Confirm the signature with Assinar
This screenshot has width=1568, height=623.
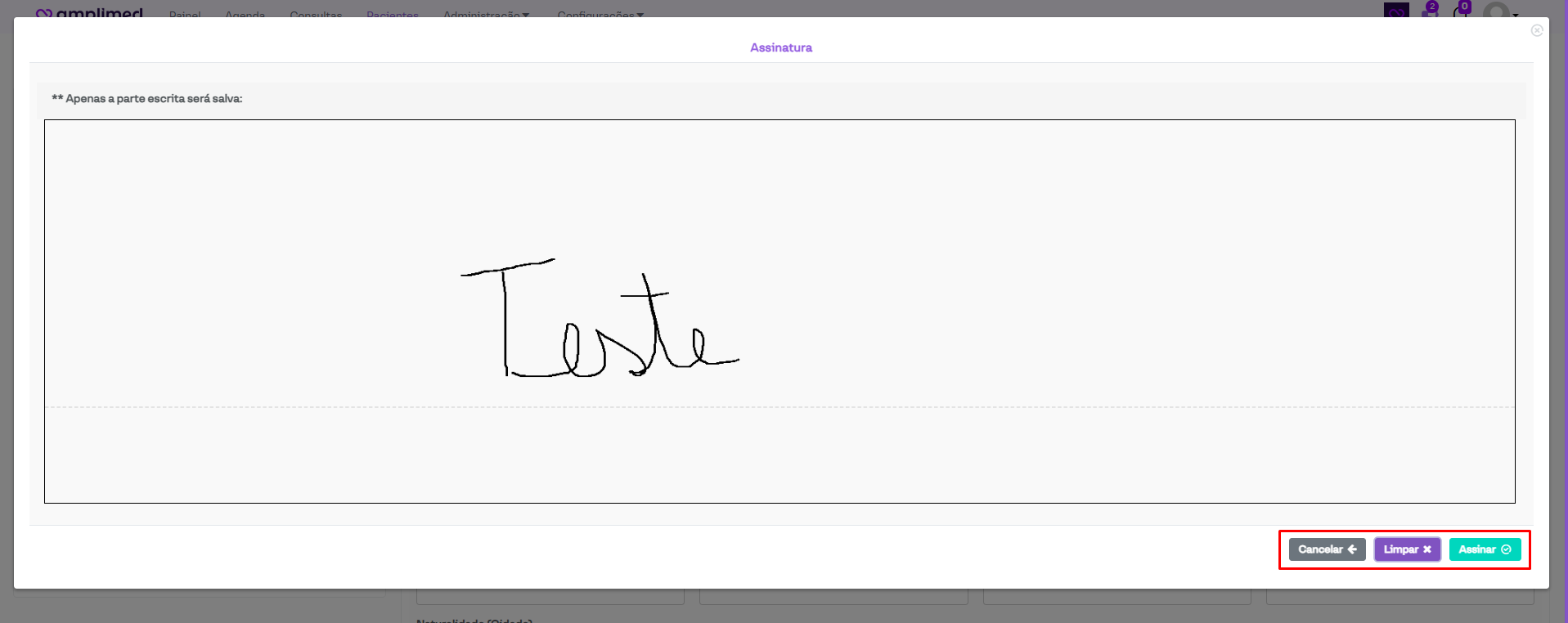click(x=1484, y=549)
